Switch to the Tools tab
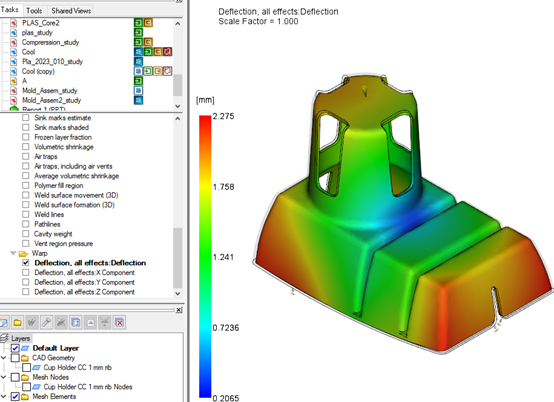This screenshot has width=554, height=402. (x=34, y=11)
